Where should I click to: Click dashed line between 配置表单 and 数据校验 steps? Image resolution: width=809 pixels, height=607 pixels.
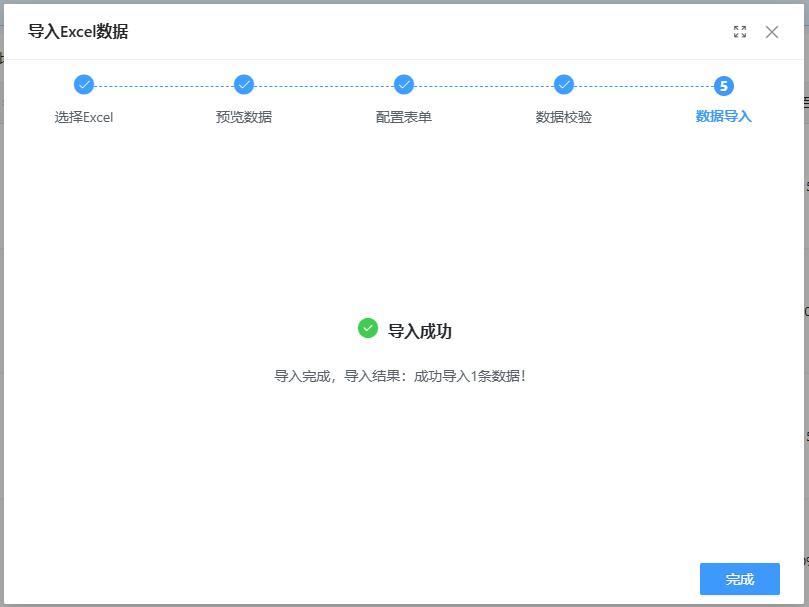[484, 86]
